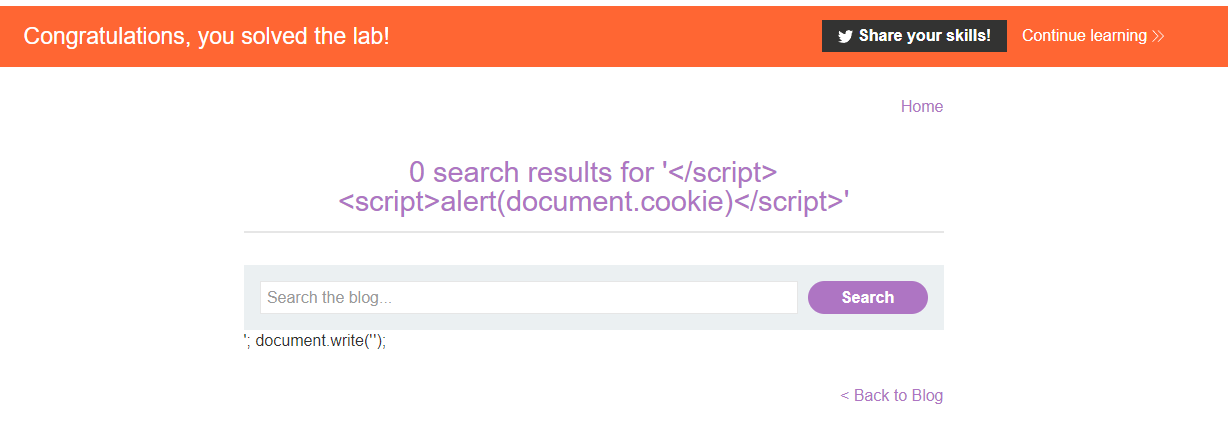Return via Back to Blog link
This screenshot has height=448, width=1228.
(x=891, y=396)
